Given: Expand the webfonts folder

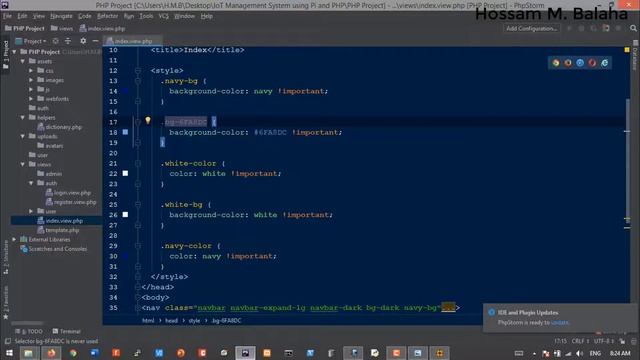Looking at the screenshot, I should point(31,99).
